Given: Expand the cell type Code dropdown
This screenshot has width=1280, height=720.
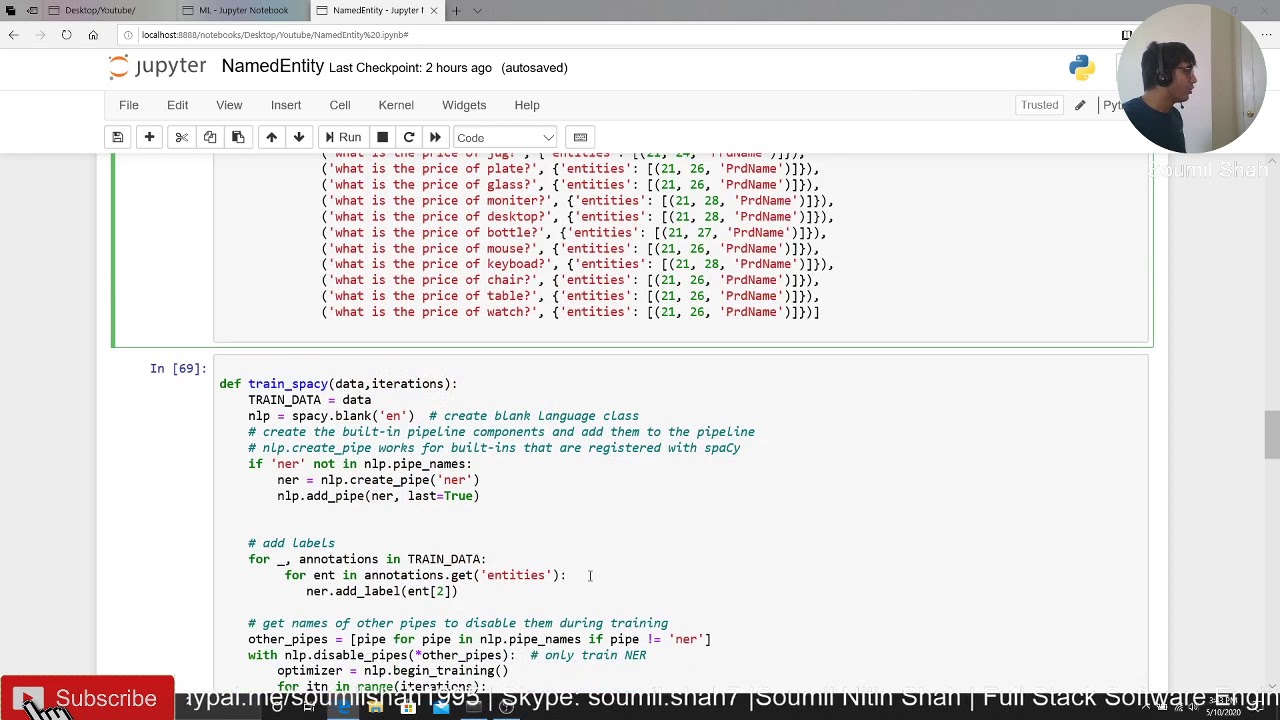Looking at the screenshot, I should click(505, 137).
